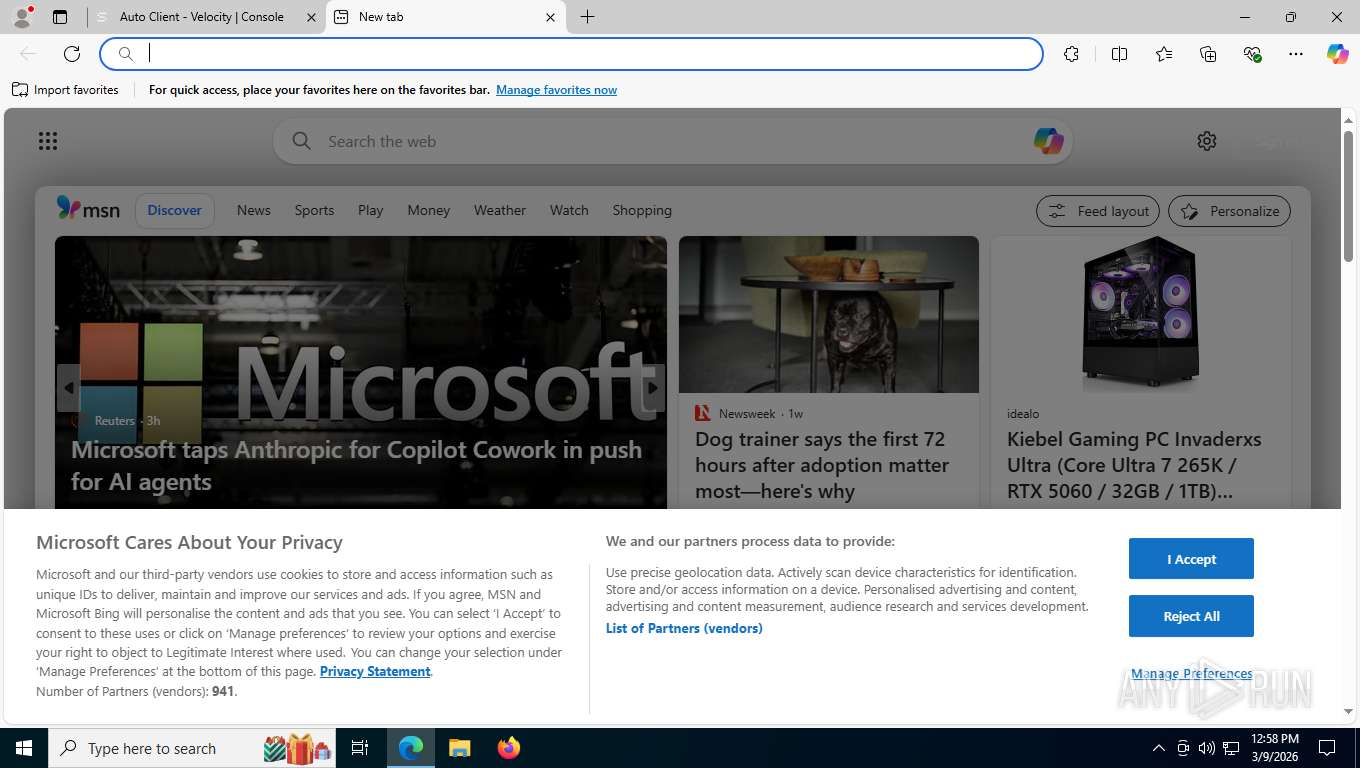This screenshot has width=1360, height=768.
Task: Open Browser essentials heart icon
Action: point(1252,54)
